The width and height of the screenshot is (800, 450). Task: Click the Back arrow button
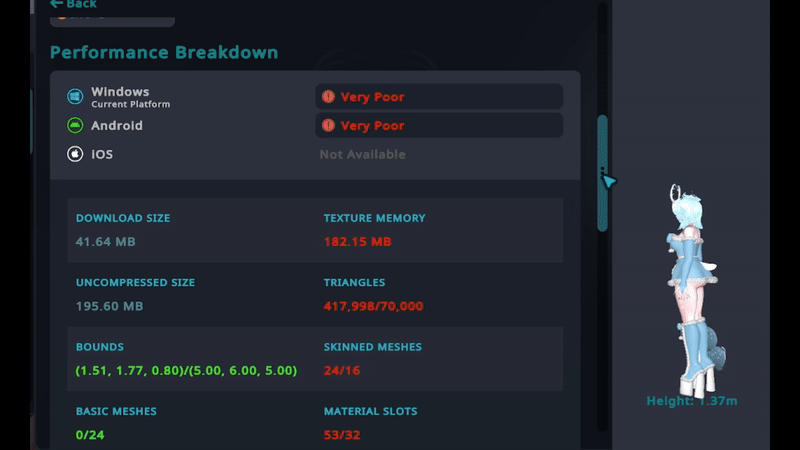[x=72, y=5]
